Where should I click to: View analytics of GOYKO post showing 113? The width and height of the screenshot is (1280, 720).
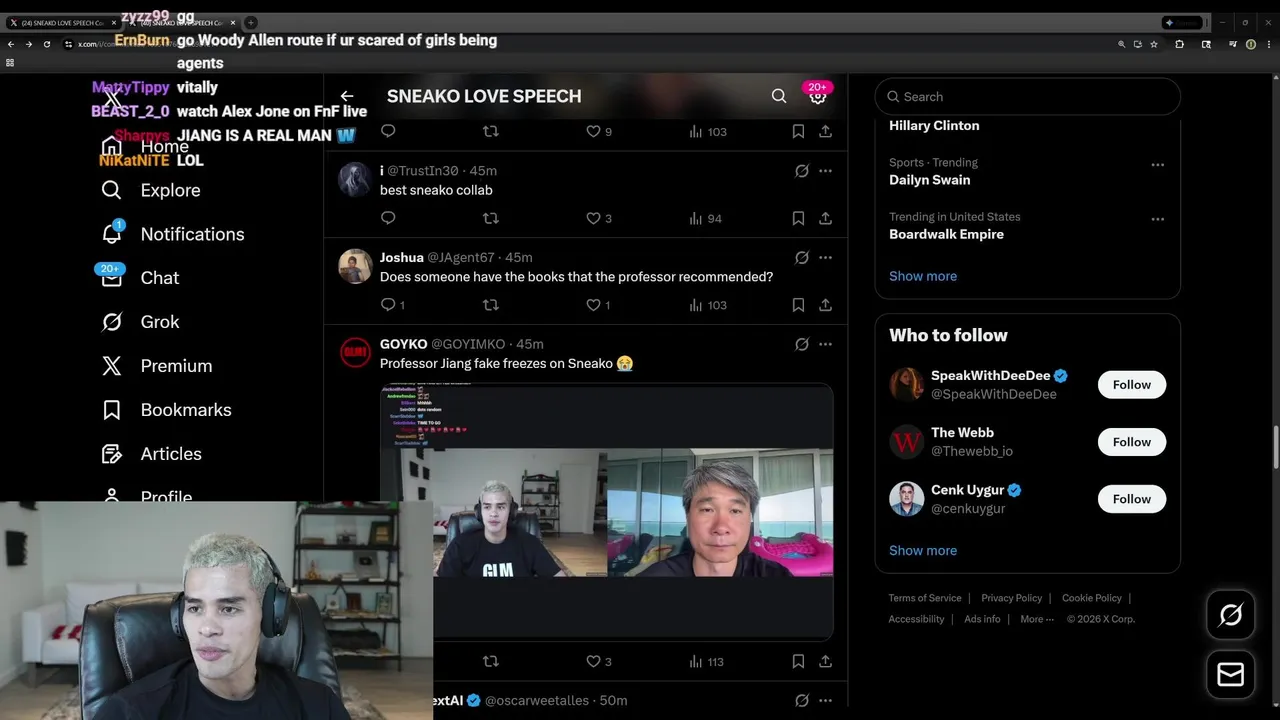coord(706,661)
